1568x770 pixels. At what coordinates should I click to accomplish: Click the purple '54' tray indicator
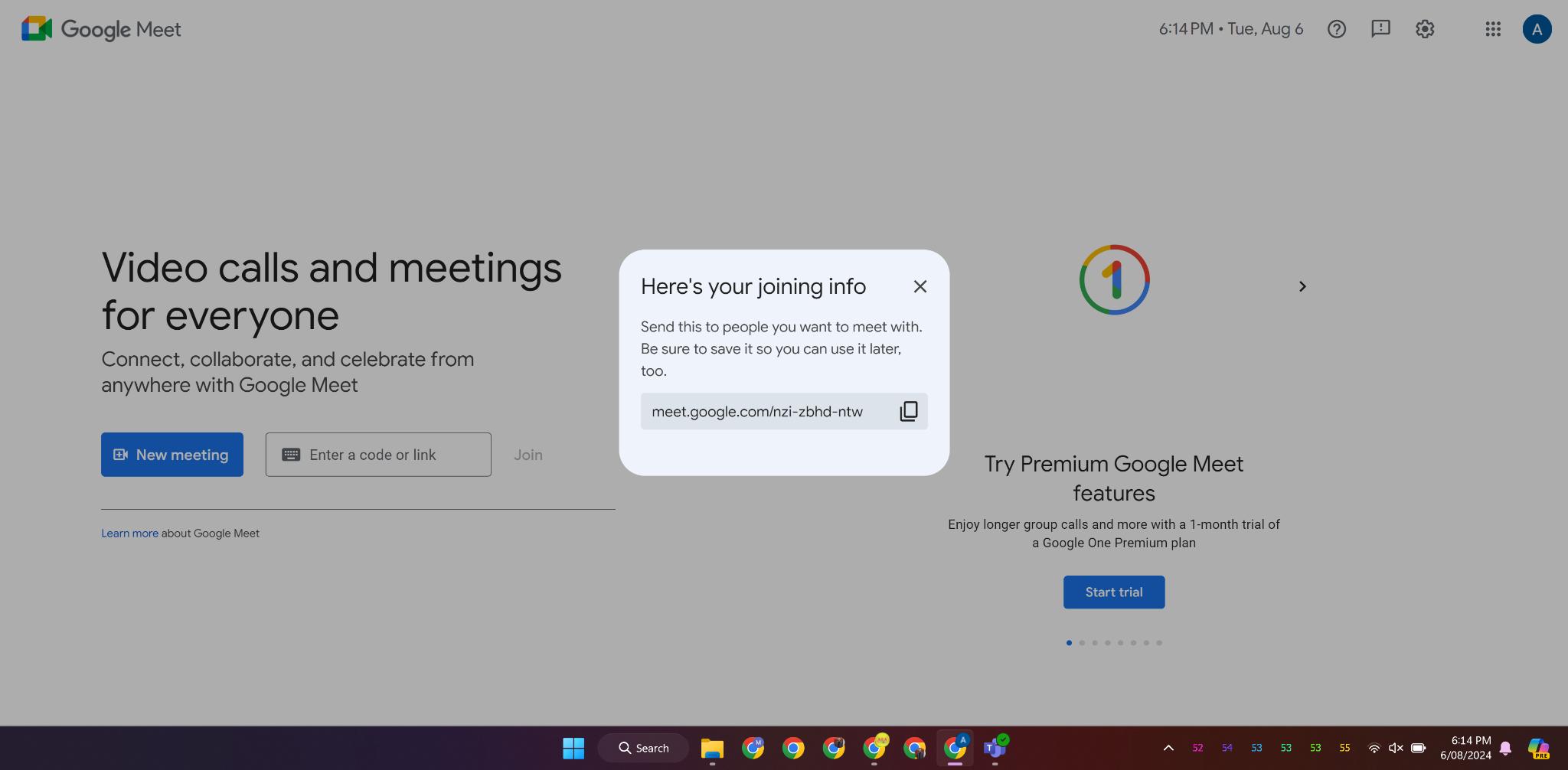click(1227, 748)
